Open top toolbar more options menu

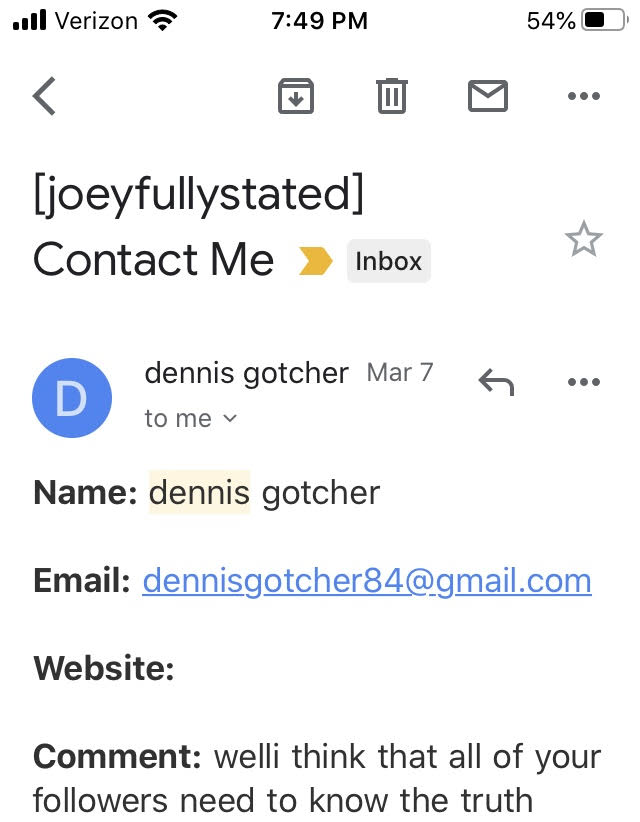point(583,97)
